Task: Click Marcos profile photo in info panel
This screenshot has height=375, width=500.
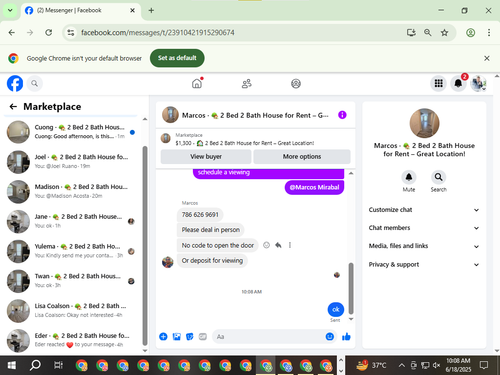Action: pyautogui.click(x=424, y=123)
